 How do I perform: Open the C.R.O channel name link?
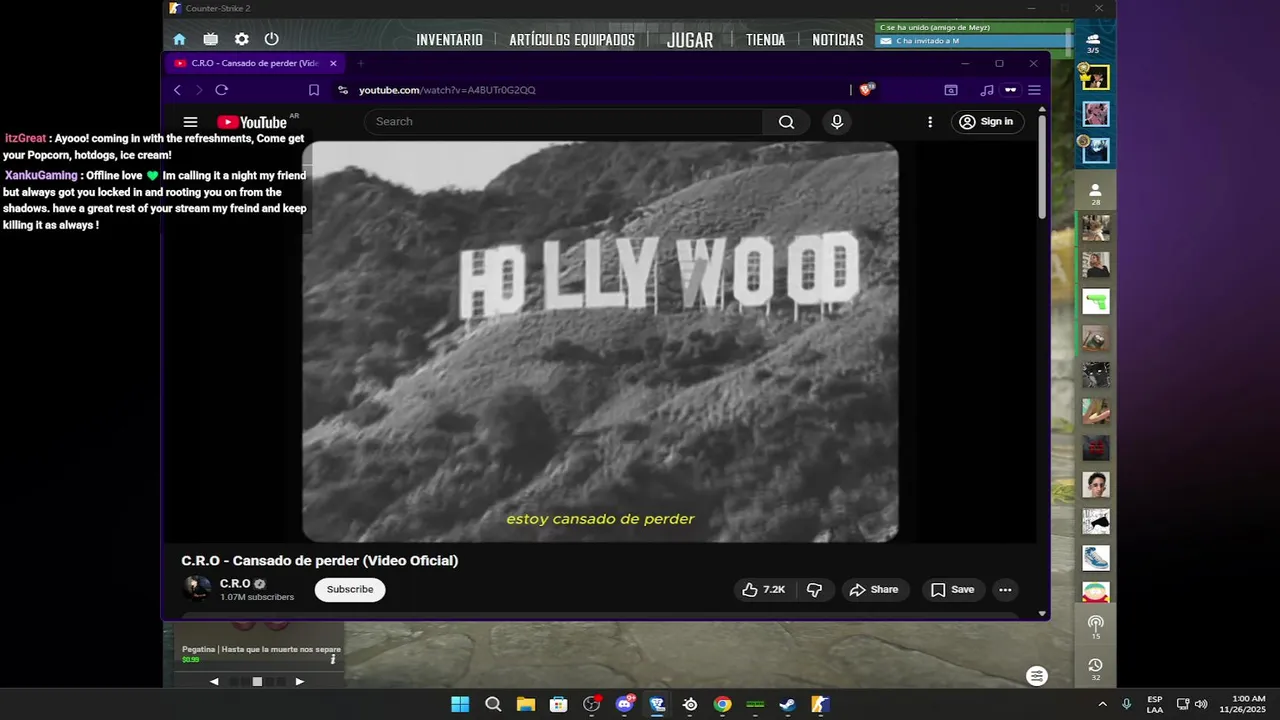[x=235, y=583]
